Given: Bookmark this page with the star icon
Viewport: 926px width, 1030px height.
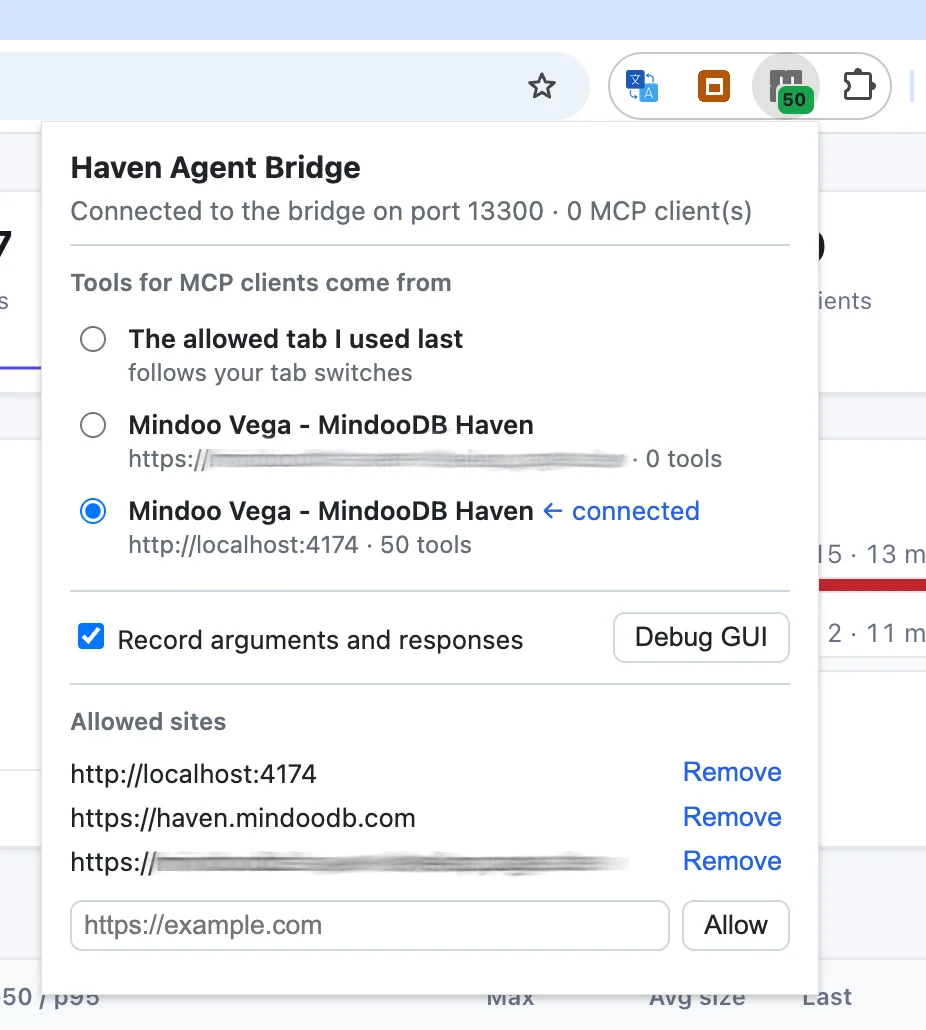Looking at the screenshot, I should pyautogui.click(x=542, y=86).
